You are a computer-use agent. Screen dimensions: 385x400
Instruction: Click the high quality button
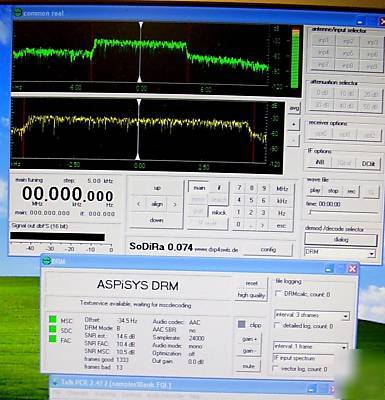(251, 295)
